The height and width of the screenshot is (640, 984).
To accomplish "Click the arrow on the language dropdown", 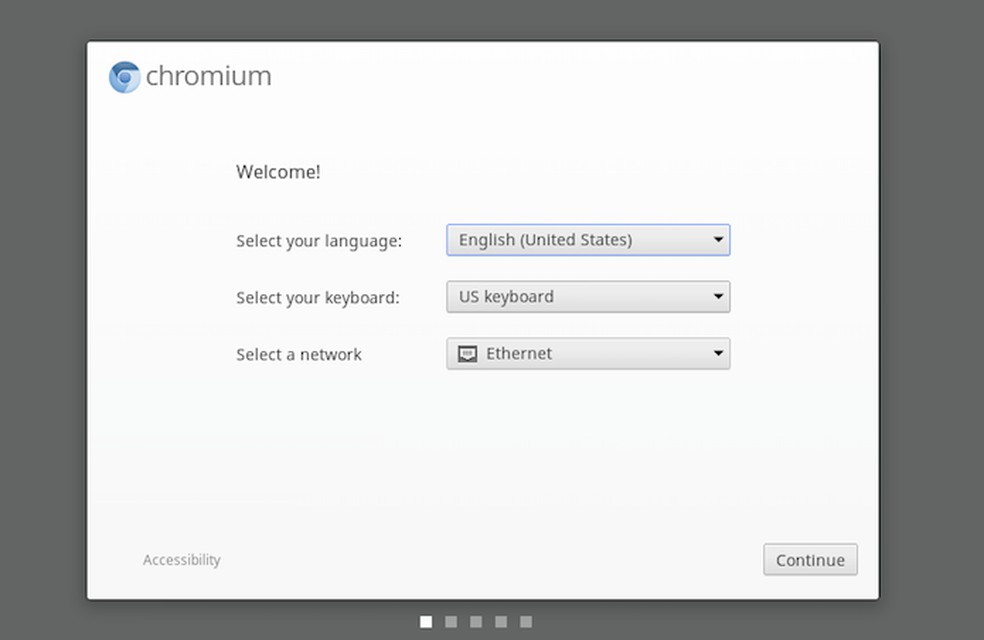I will click(x=717, y=240).
